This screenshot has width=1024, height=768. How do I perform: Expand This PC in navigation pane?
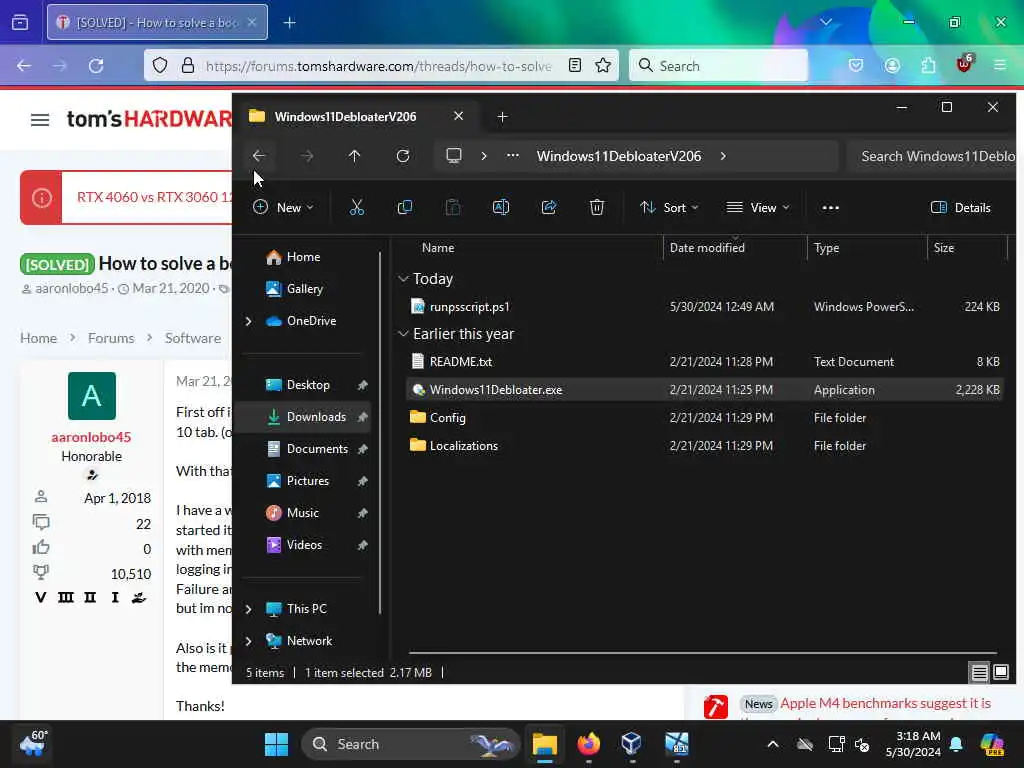tap(248, 609)
